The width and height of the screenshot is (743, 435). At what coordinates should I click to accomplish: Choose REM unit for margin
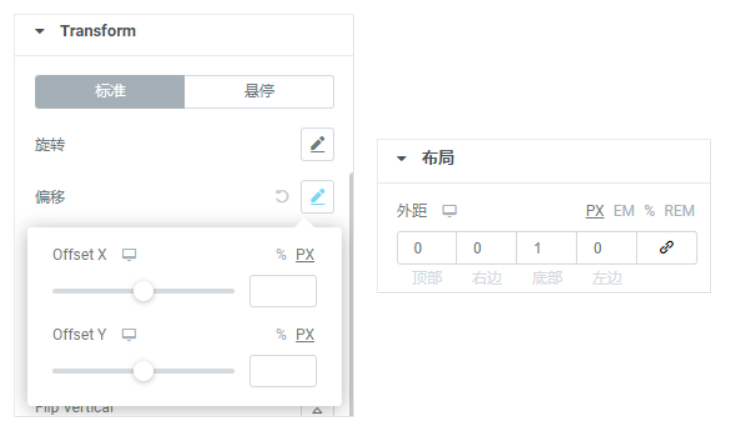(679, 211)
